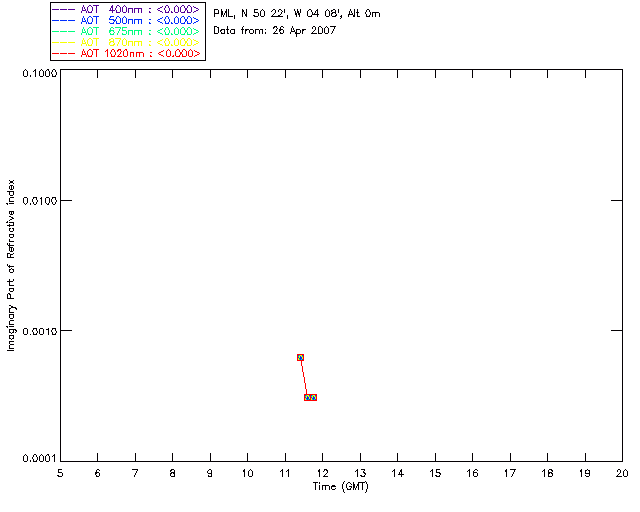
Task: Click the 'Time (GMT)' axis label
Action: [340, 487]
